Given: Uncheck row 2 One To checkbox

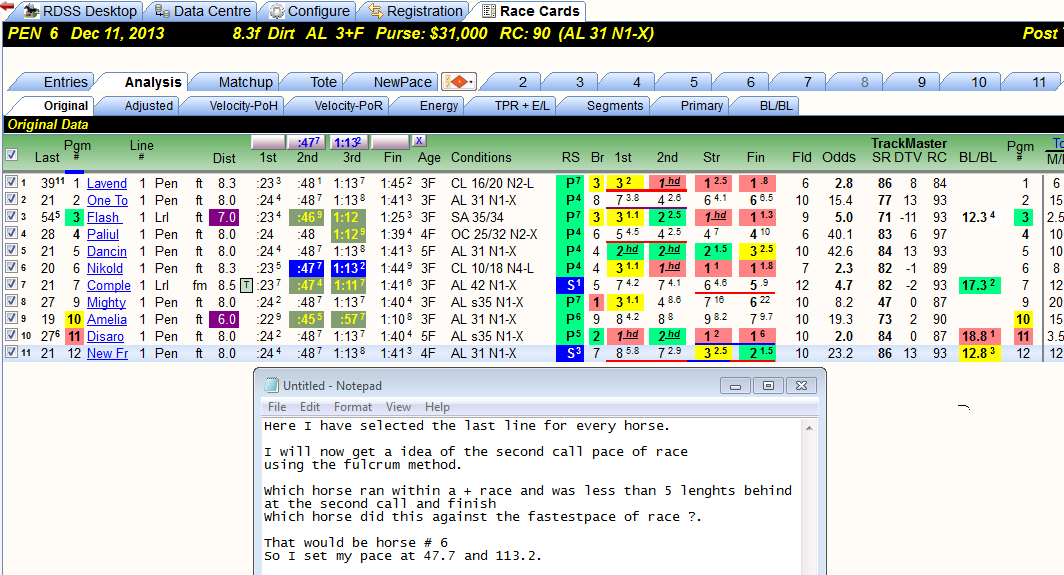Looking at the screenshot, I should [x=12, y=199].
